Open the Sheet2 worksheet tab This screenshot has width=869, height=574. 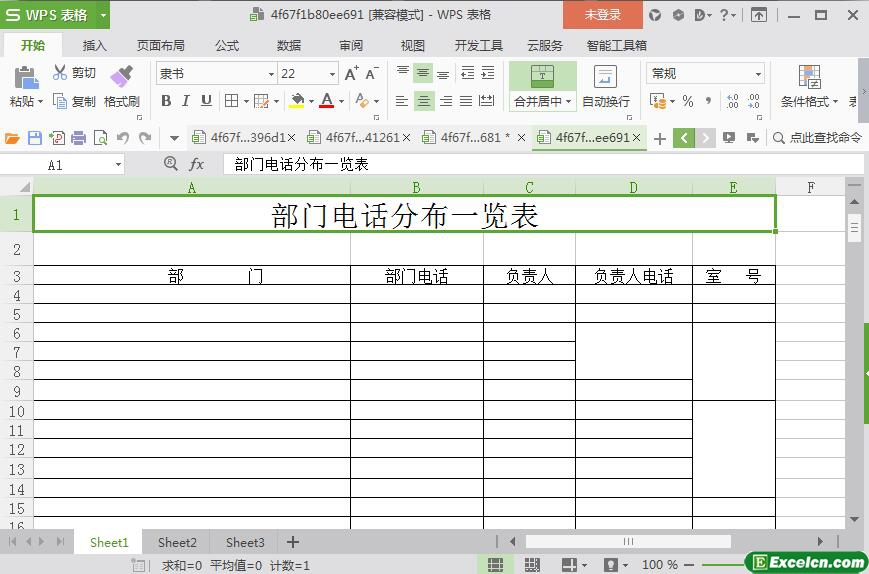(x=177, y=542)
